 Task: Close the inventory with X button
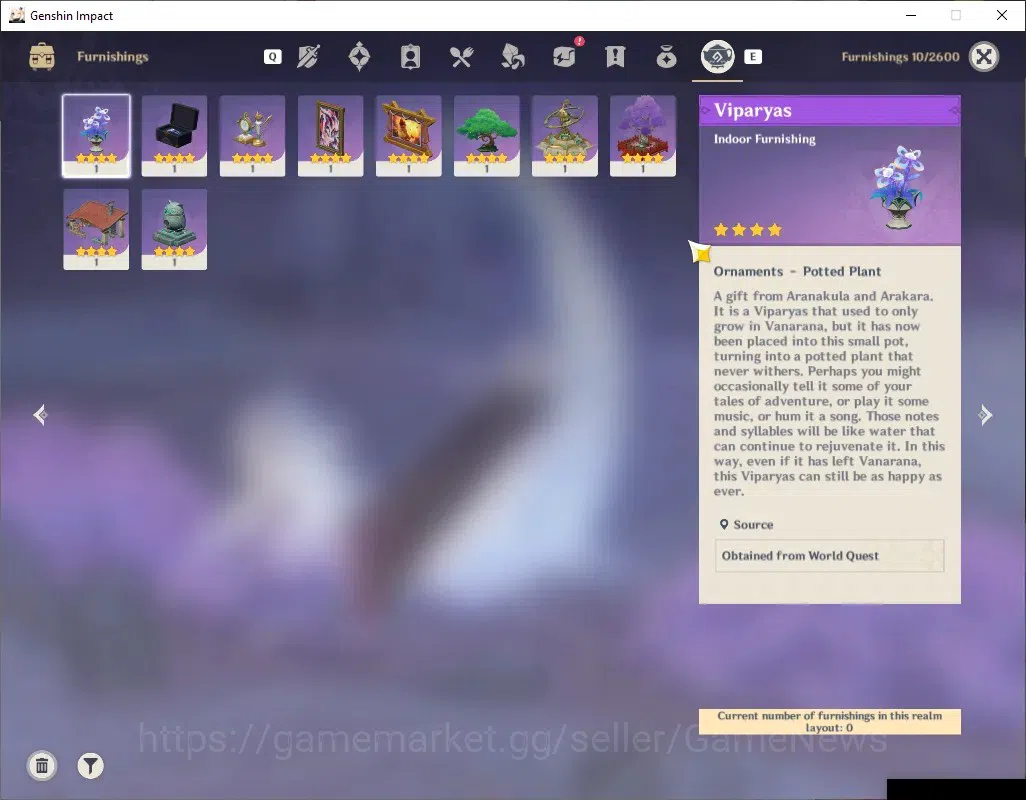click(983, 56)
